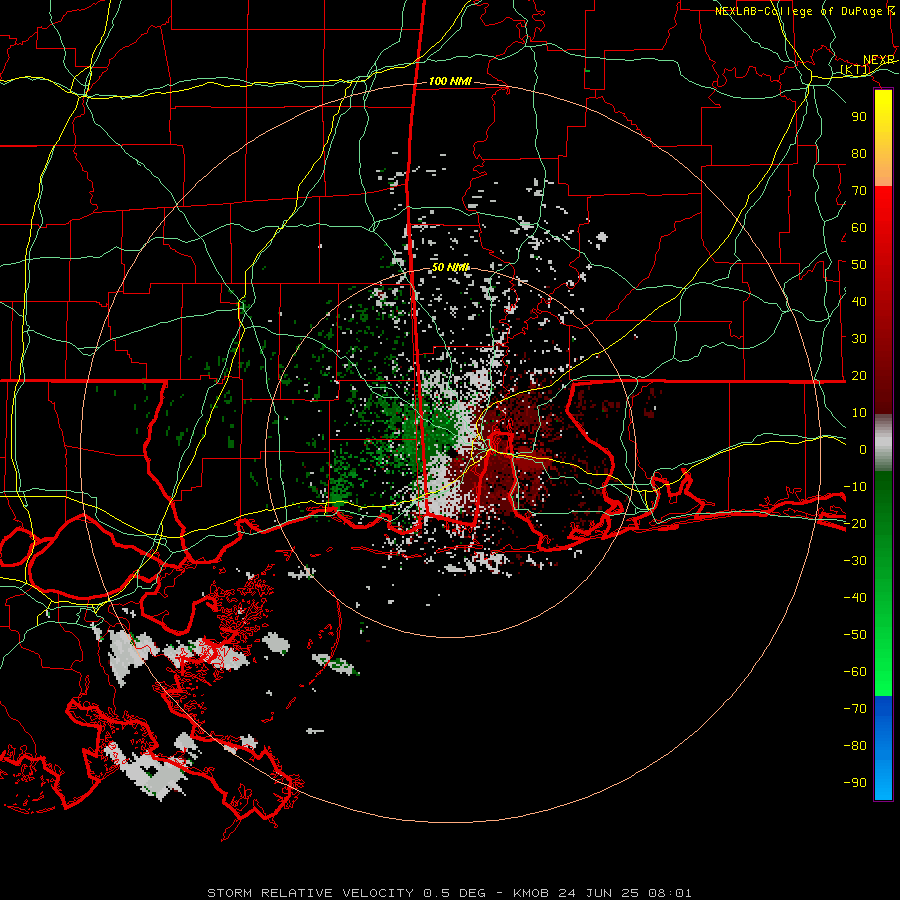This screenshot has height=900, width=900.
Task: Select the 70 value on the velocity scale
Action: (x=859, y=191)
